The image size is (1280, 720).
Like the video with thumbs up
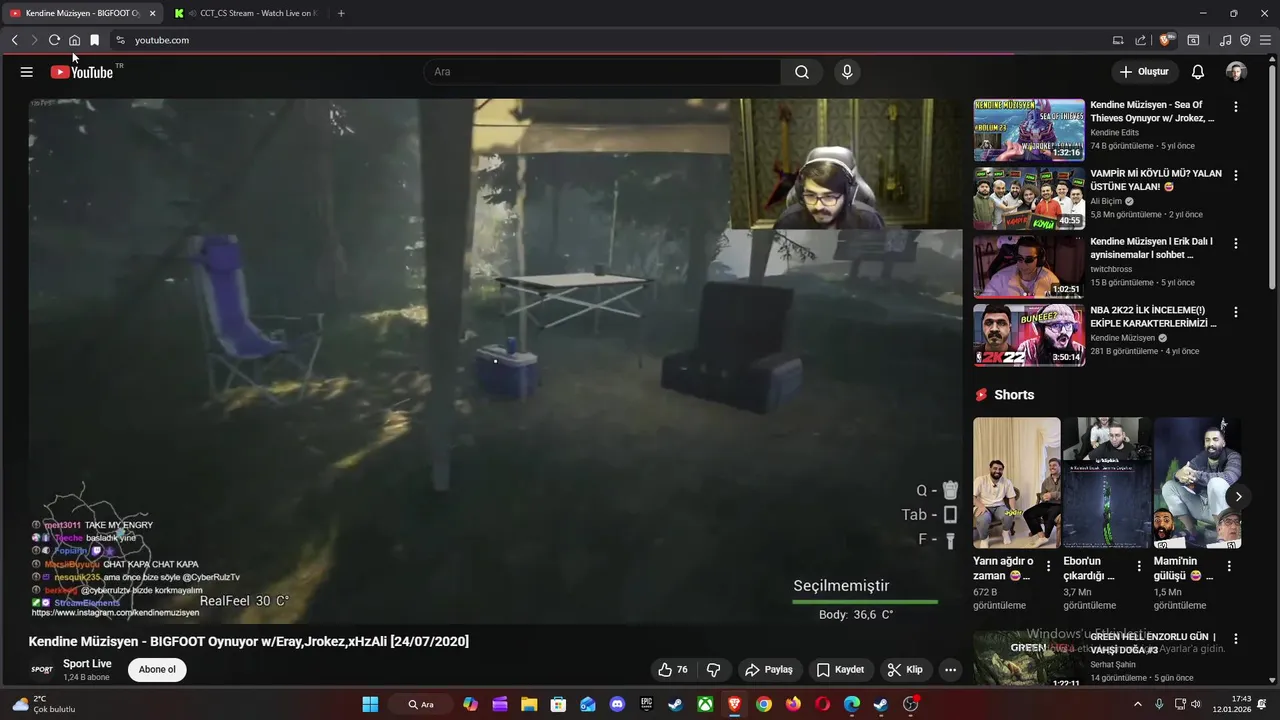point(672,670)
